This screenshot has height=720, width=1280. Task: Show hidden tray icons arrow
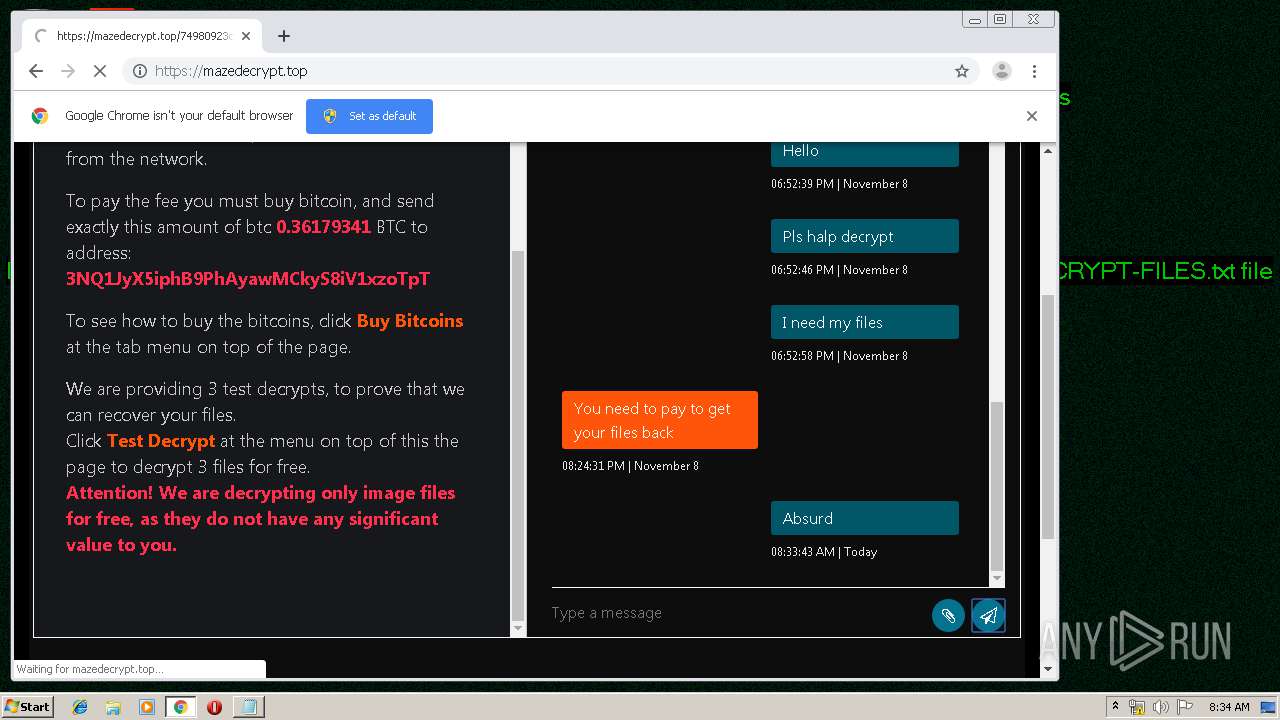(x=1115, y=707)
